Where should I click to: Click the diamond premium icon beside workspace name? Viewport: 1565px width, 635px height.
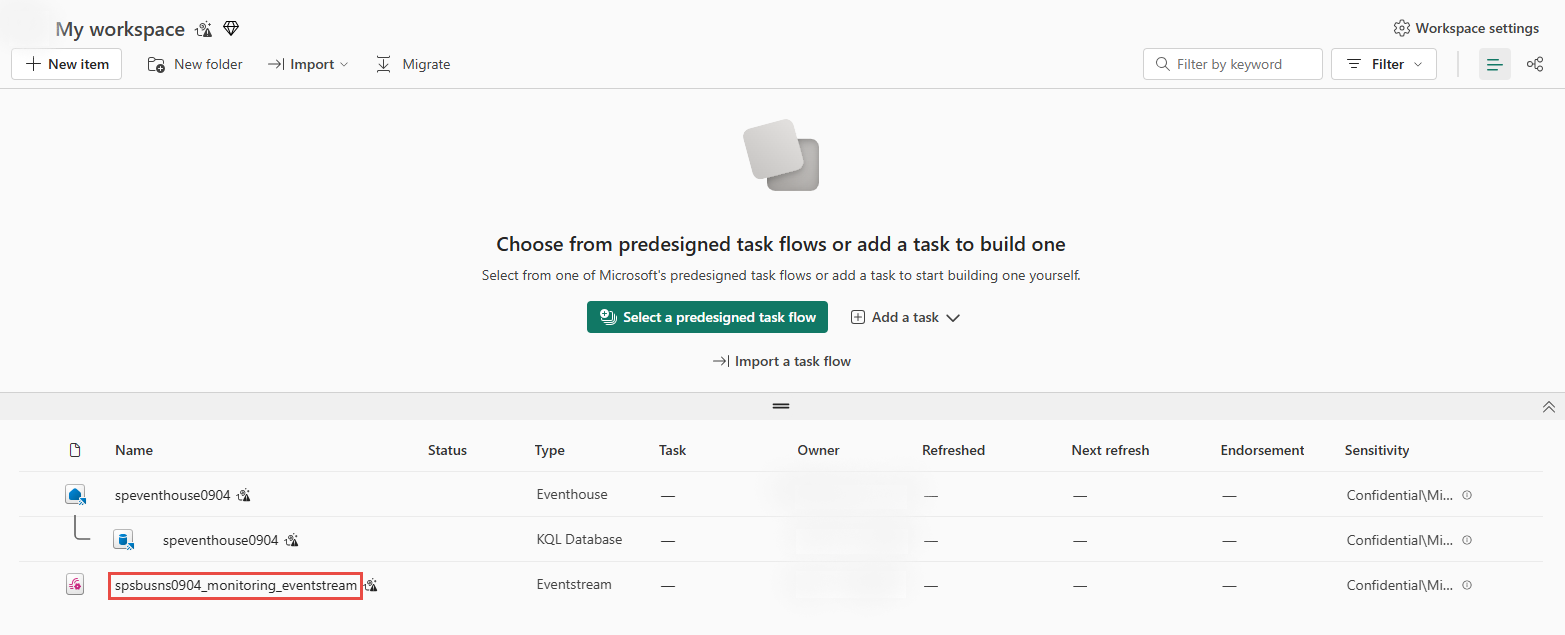click(x=231, y=29)
